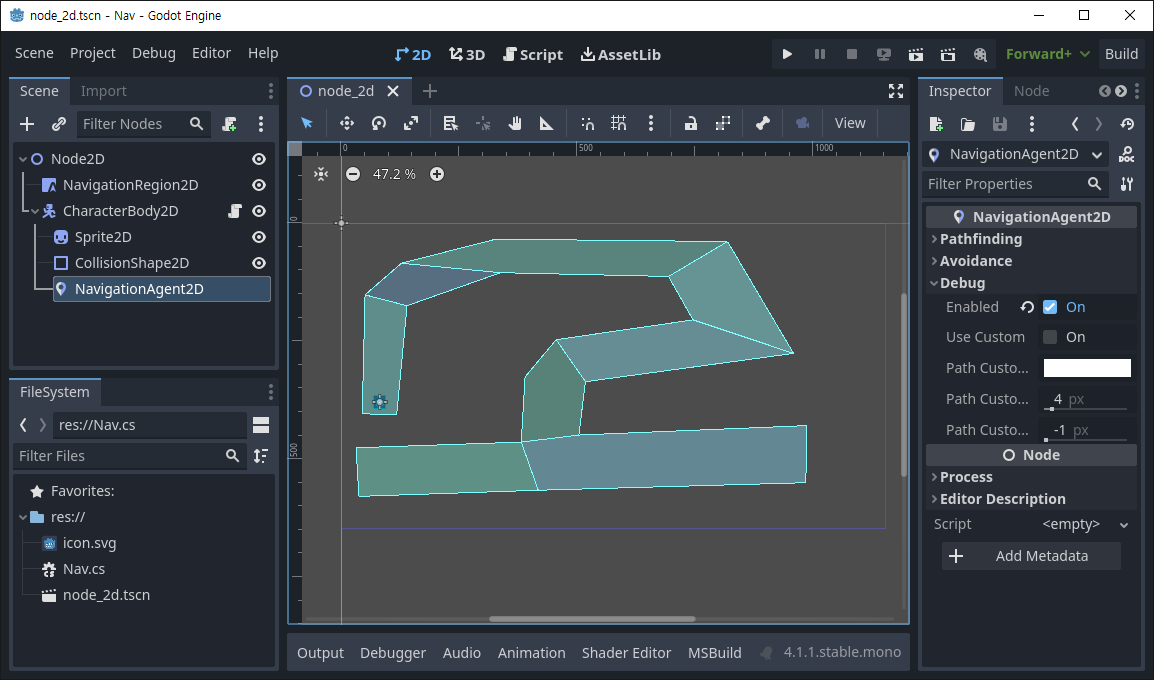1154x680 pixels.
Task: Activate the Rotate Mode tool
Action: (x=379, y=123)
